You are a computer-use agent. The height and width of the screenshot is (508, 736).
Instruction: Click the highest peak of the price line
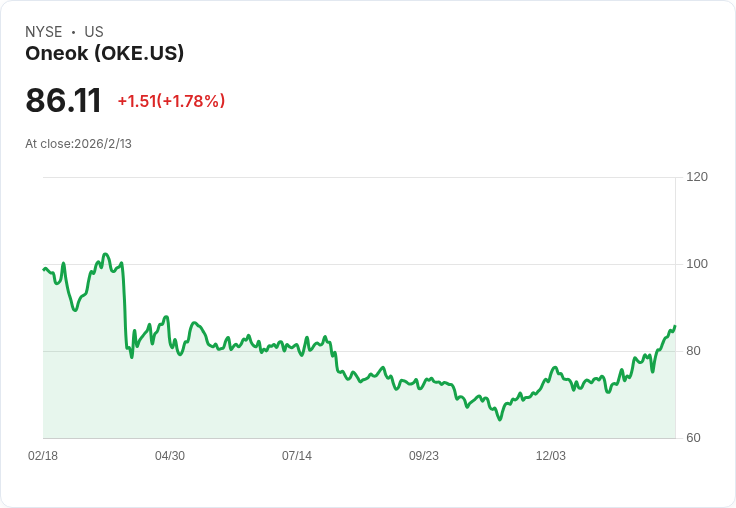(x=106, y=254)
